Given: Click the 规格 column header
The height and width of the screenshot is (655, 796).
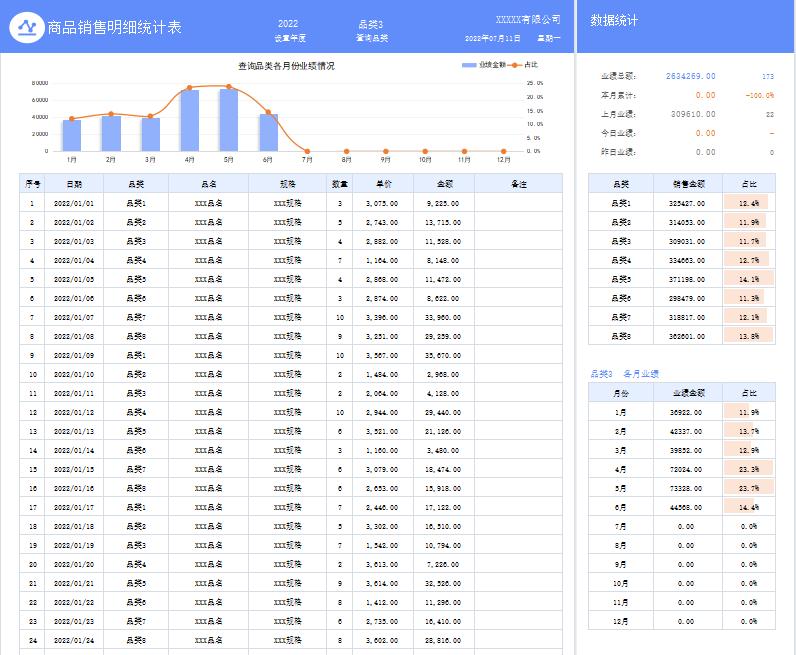Looking at the screenshot, I should 288,184.
